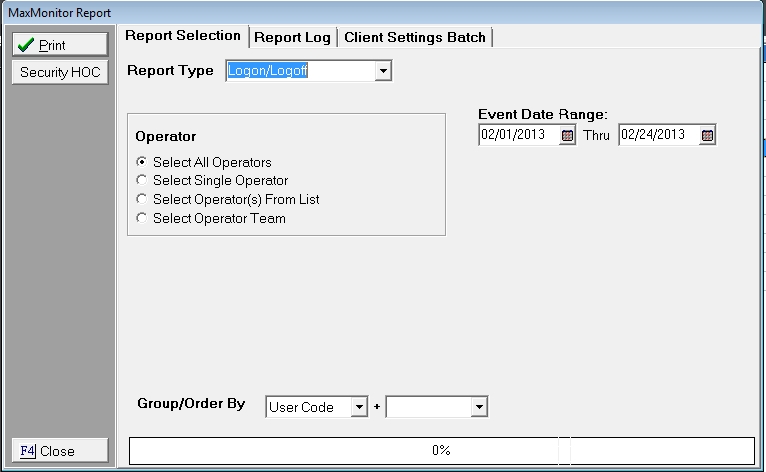Click the end date field 02/24/2013
The height and width of the screenshot is (472, 766).
tap(657, 135)
